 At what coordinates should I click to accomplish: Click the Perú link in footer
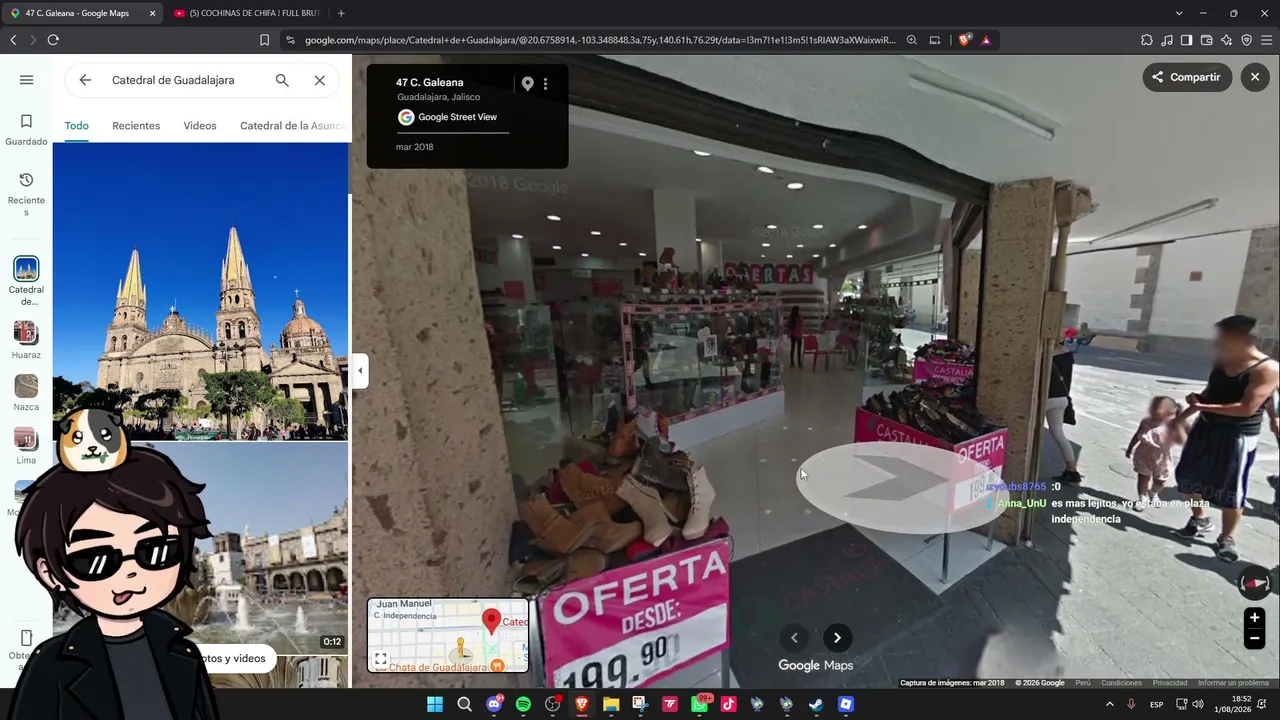pyautogui.click(x=1083, y=683)
